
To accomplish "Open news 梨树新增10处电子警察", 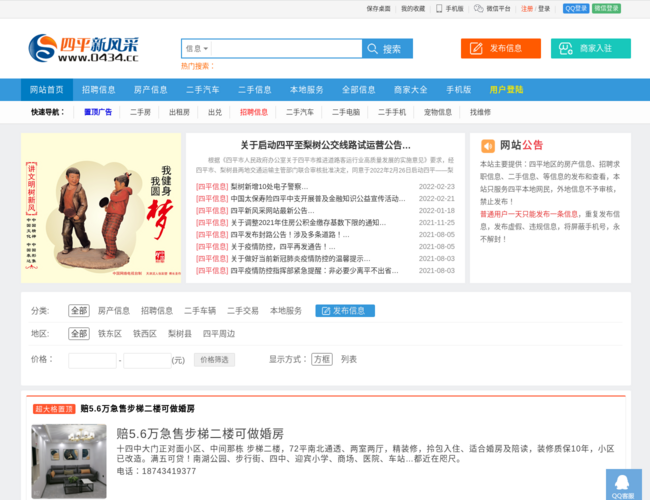I will point(269,187).
